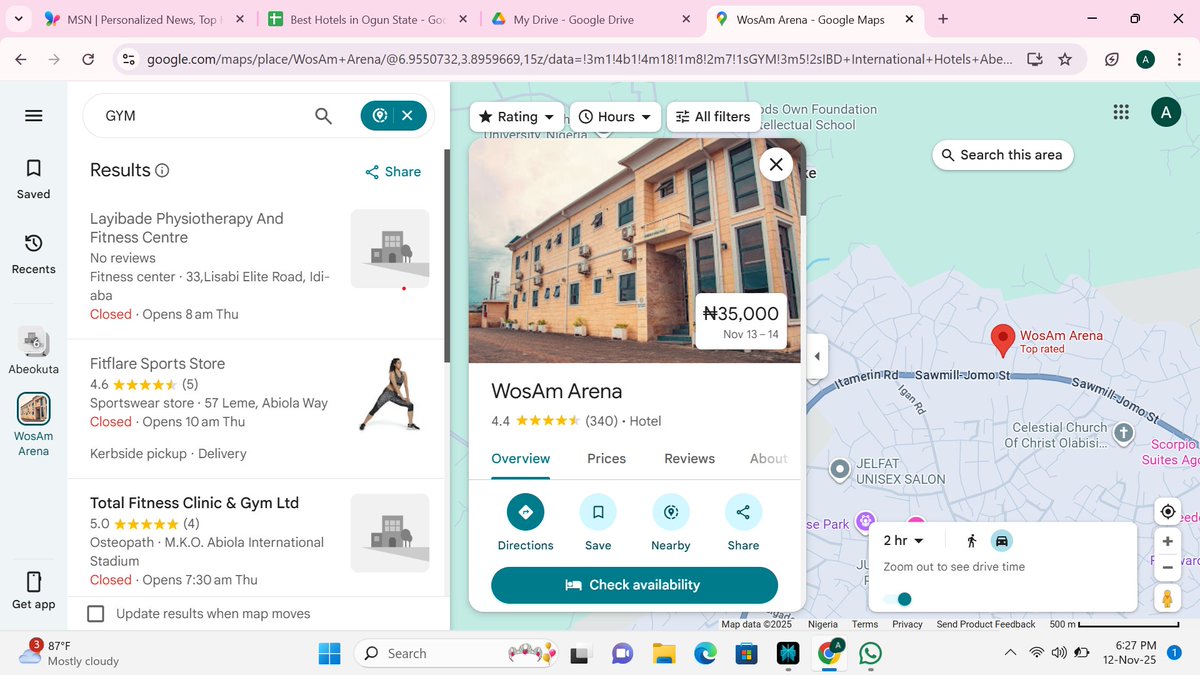Viewport: 1200px width, 675px height.
Task: Click JELFAT UNISEX SALON map marker
Action: 840,470
